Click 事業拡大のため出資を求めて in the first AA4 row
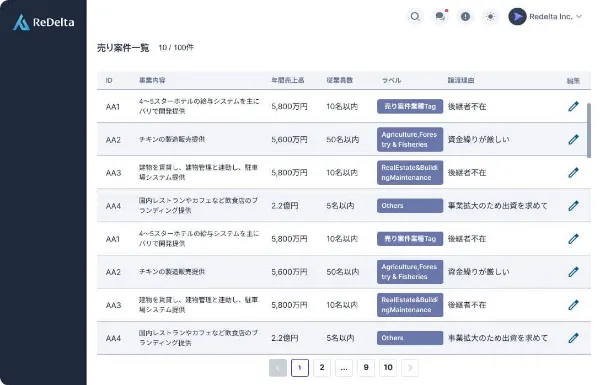The width and height of the screenshot is (600, 385). pyautogui.click(x=497, y=206)
